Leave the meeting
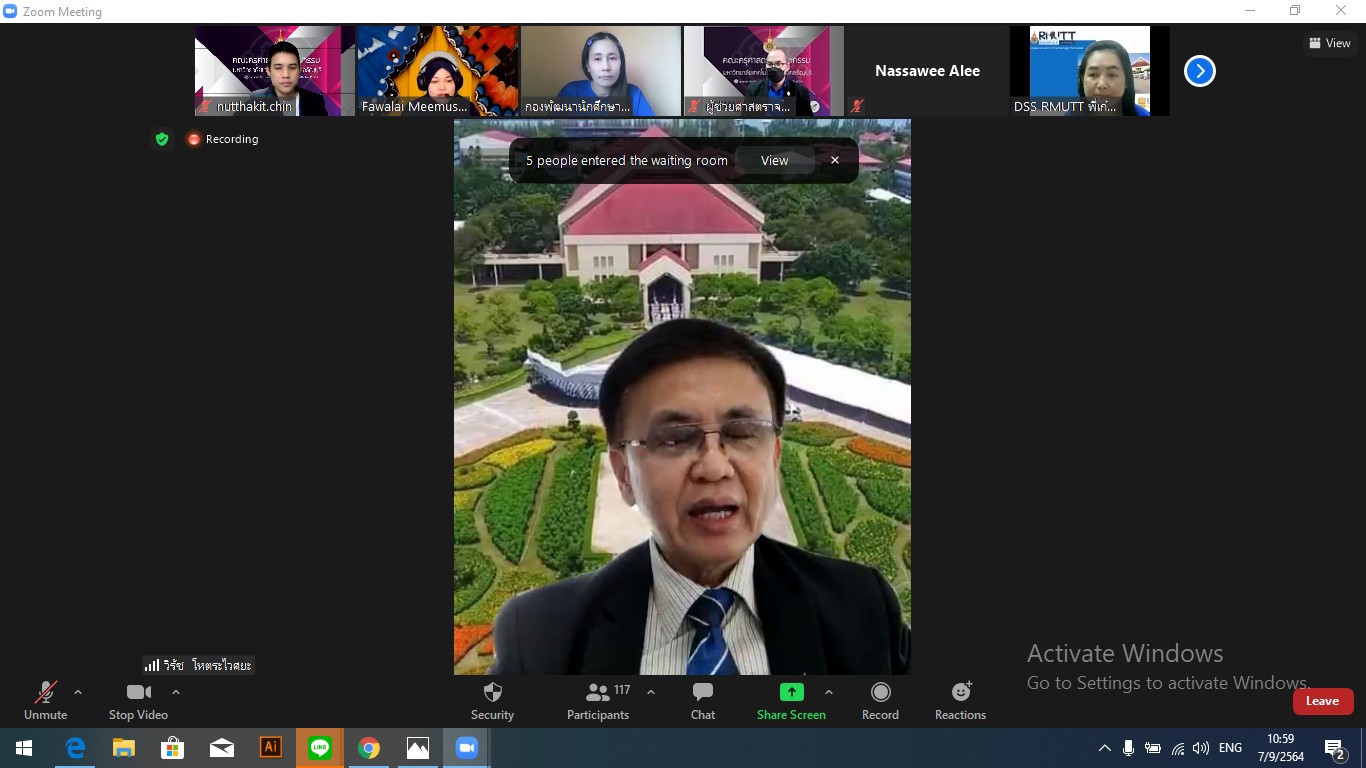Image resolution: width=1366 pixels, height=768 pixels. [x=1322, y=701]
